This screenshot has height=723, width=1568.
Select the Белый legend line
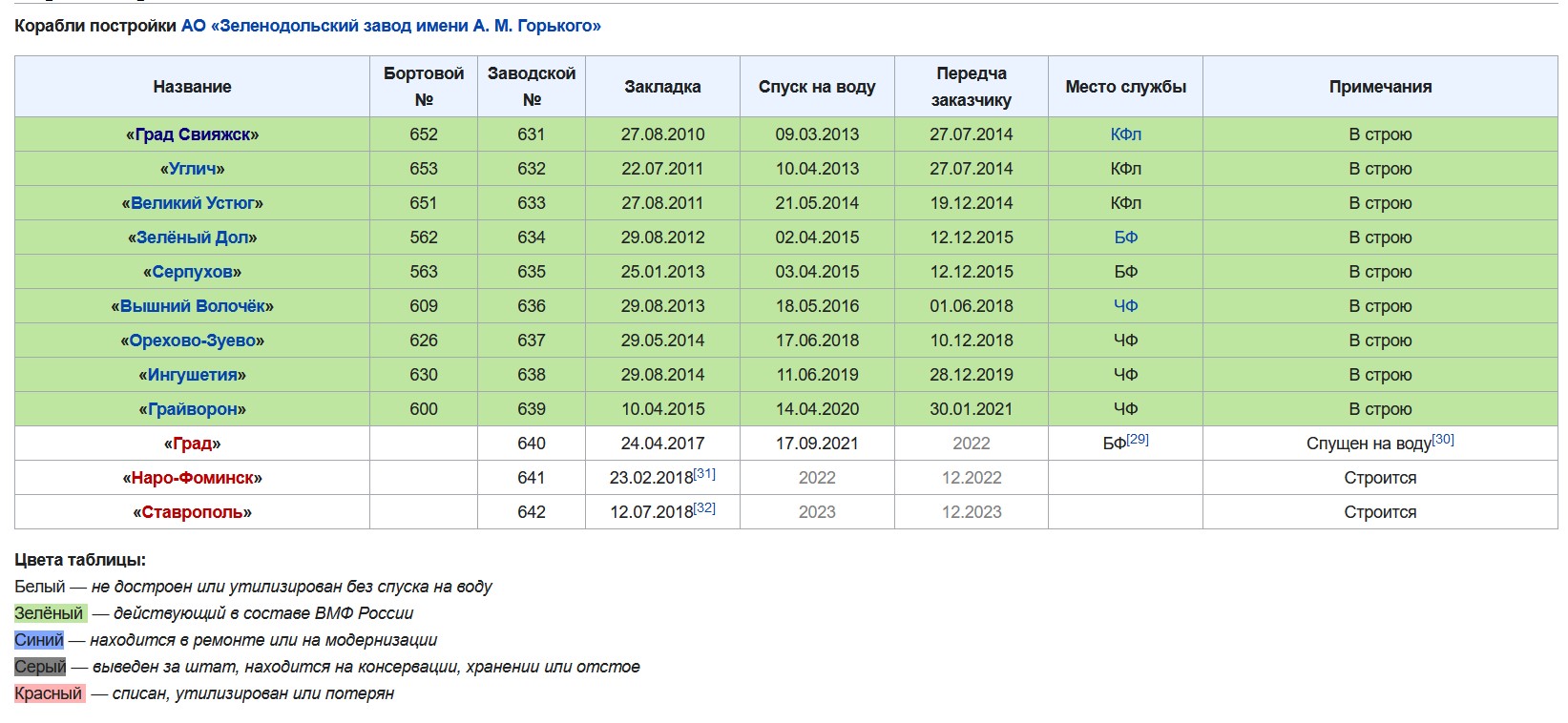coord(254,587)
